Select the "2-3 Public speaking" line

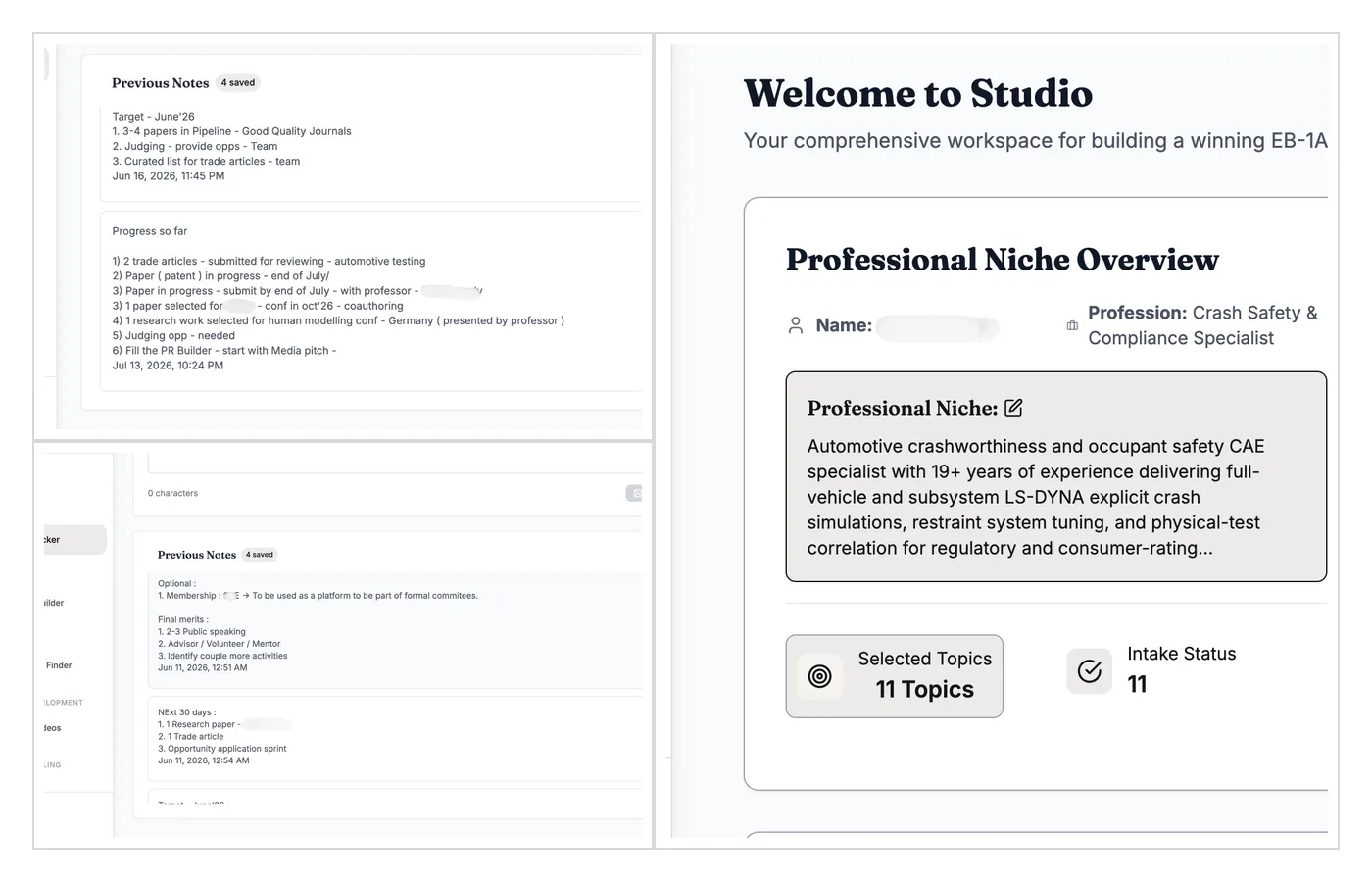coord(202,632)
